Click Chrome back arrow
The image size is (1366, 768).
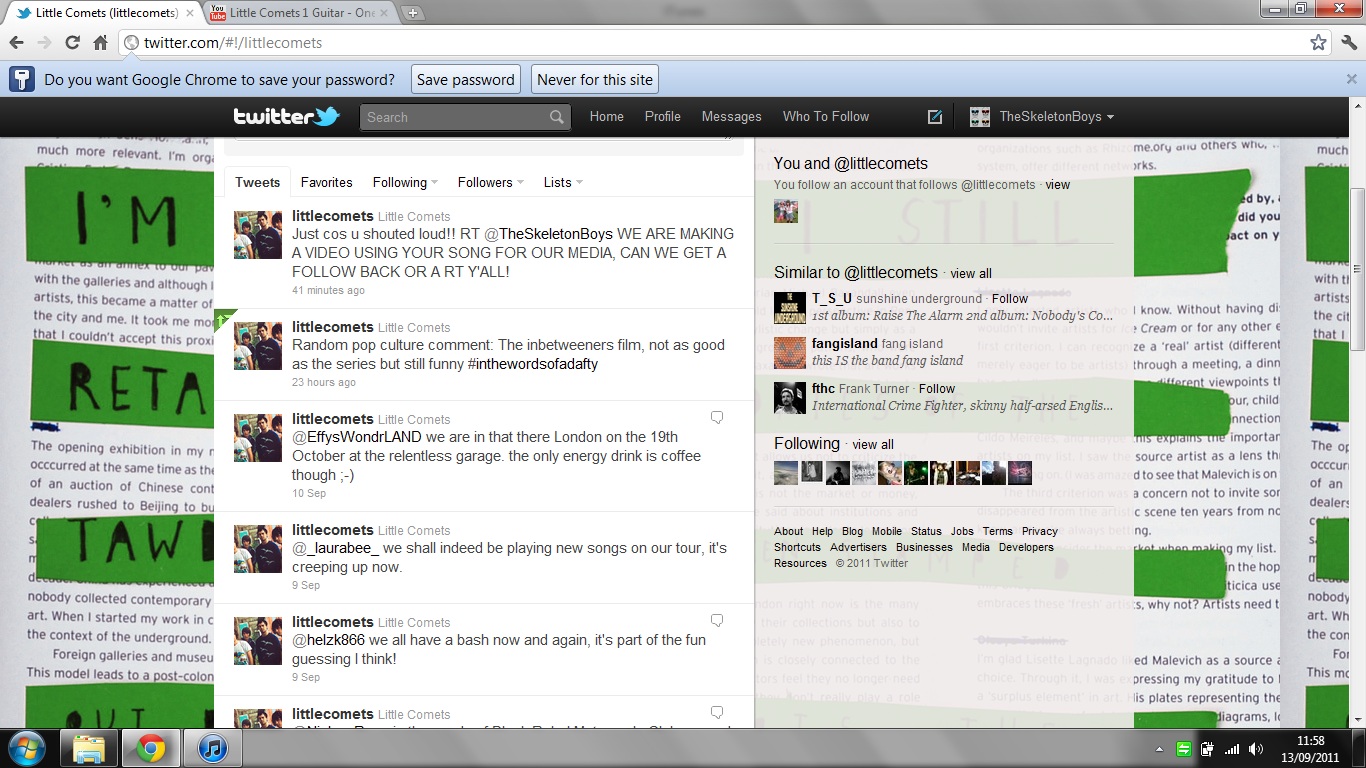coord(16,43)
